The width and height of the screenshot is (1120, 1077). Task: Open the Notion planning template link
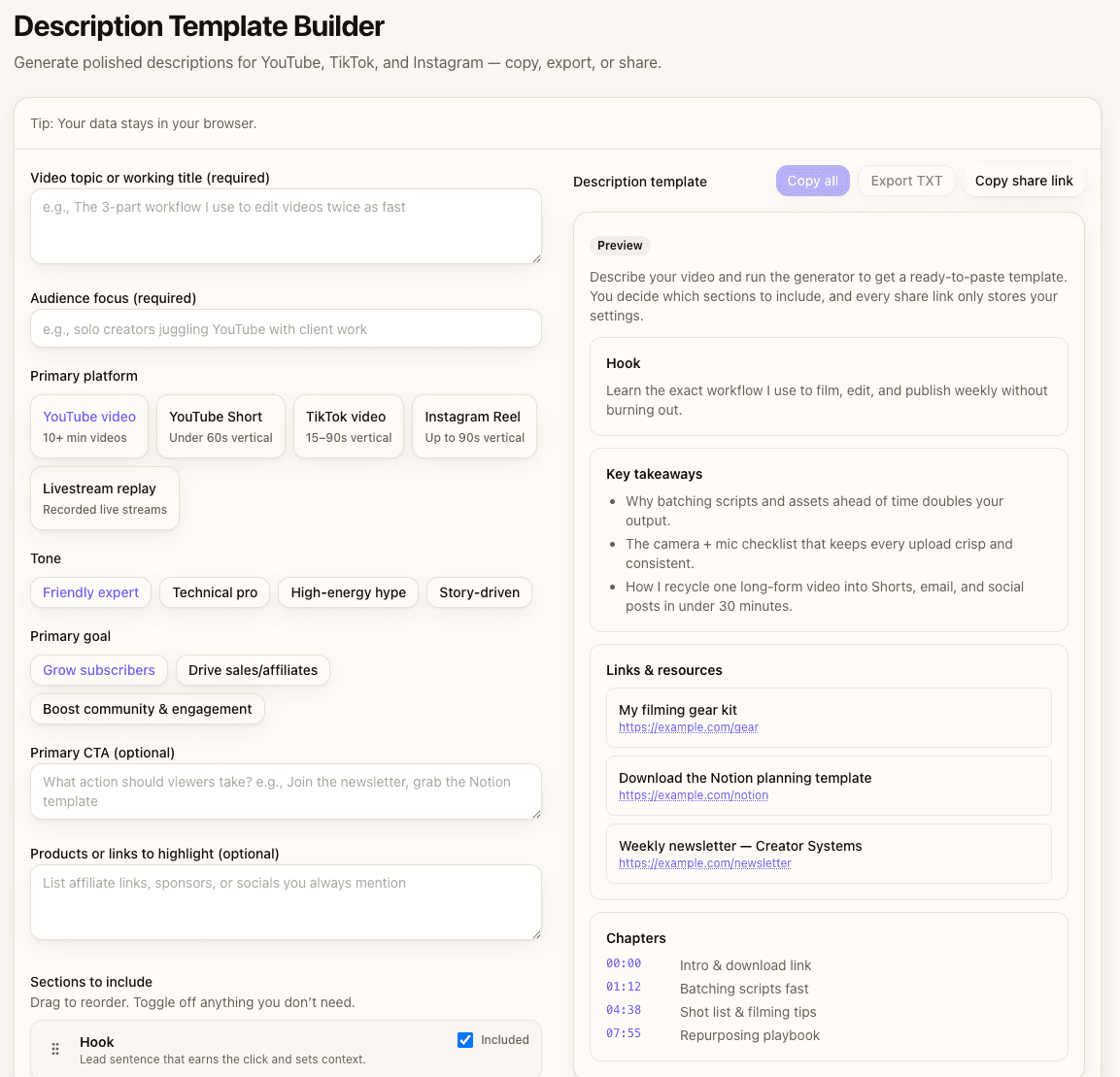693,794
